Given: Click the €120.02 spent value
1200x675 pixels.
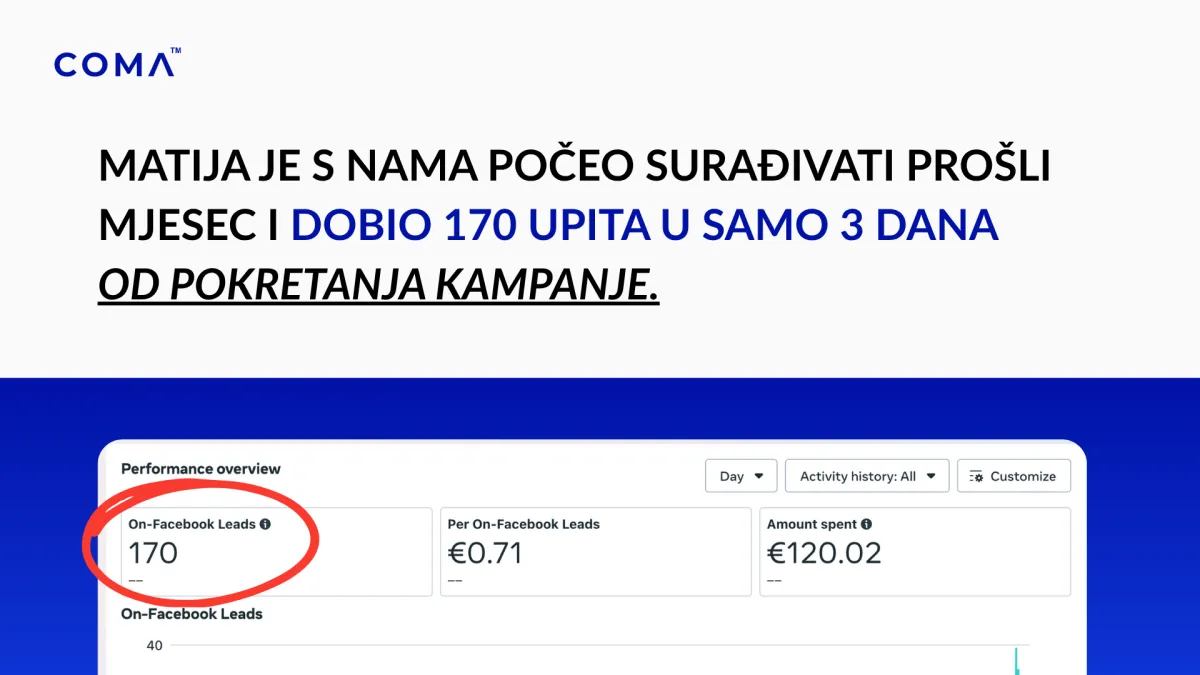Looking at the screenshot, I should click(824, 553).
